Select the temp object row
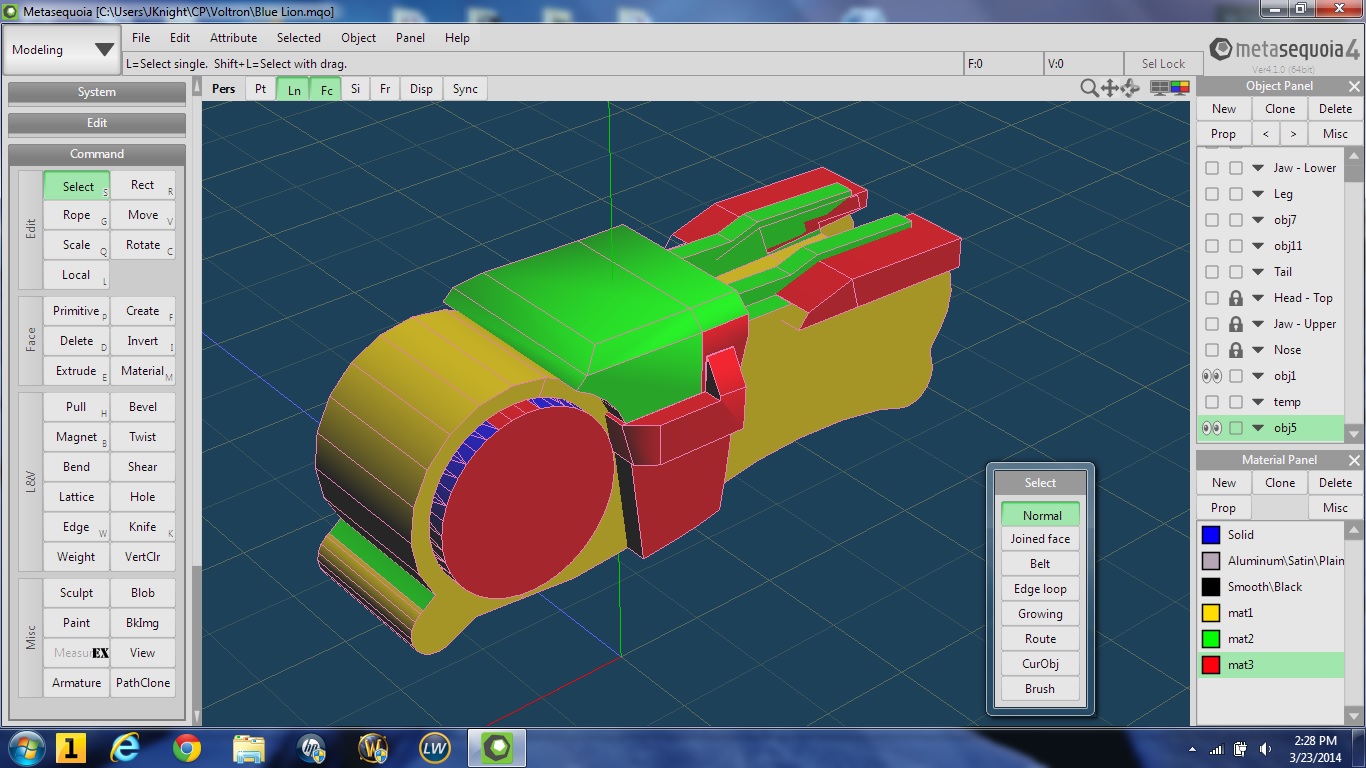The height and width of the screenshot is (768, 1366). 1271,402
